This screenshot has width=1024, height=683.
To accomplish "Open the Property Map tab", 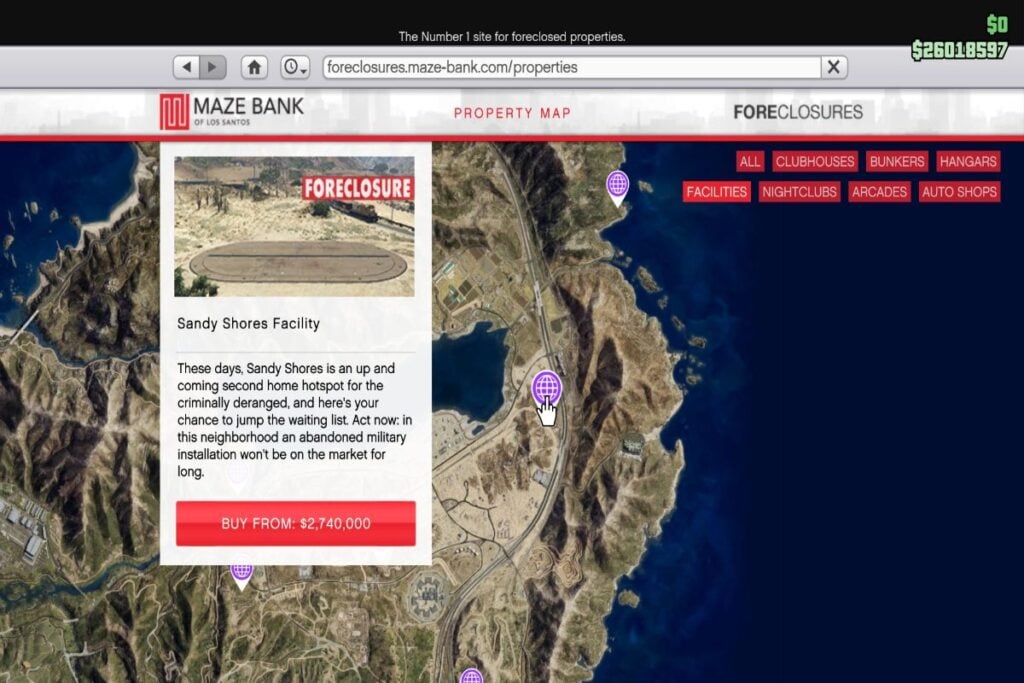I will point(512,113).
